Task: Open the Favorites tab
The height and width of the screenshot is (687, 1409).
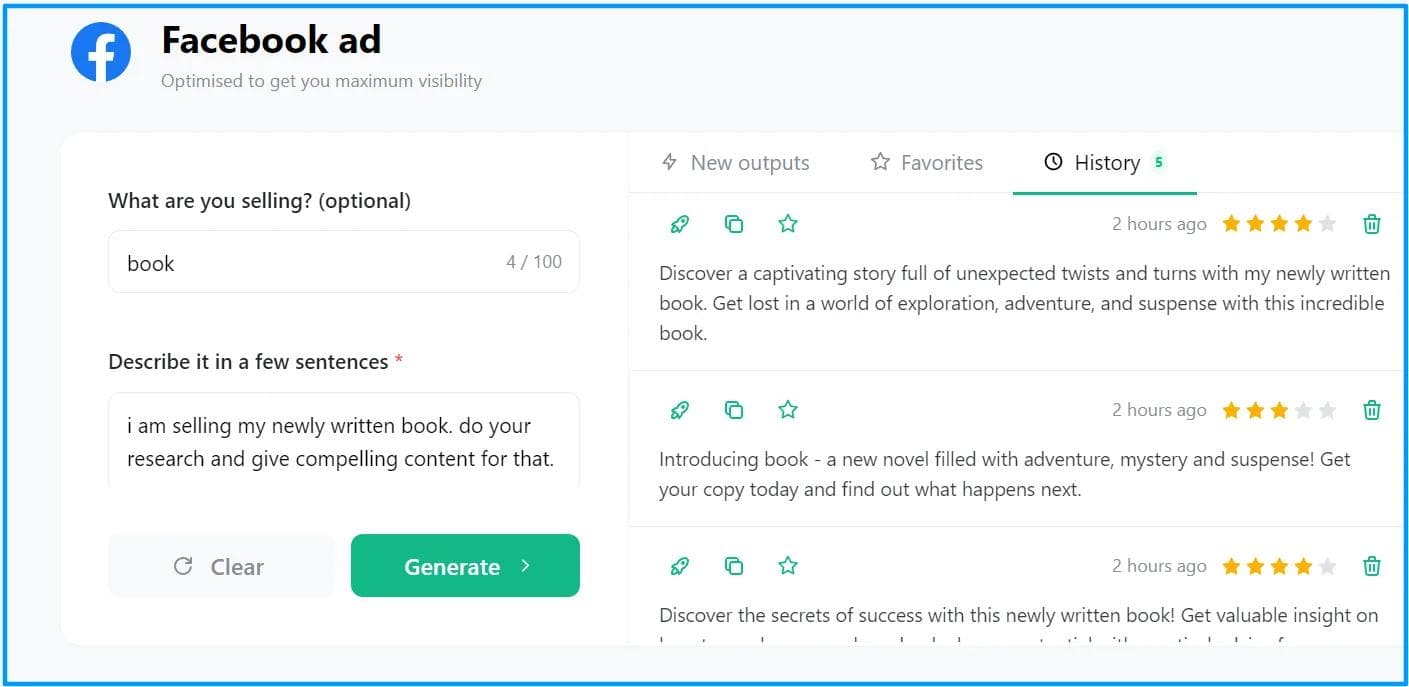Action: (927, 163)
